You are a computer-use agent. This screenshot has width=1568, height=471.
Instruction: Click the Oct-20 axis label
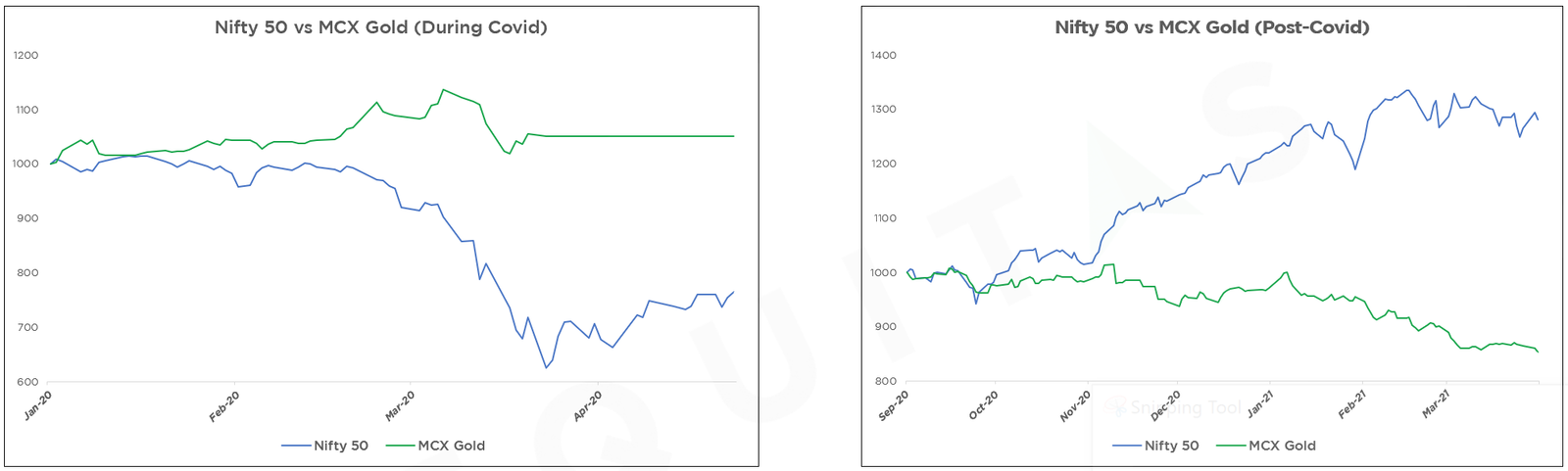(x=983, y=406)
